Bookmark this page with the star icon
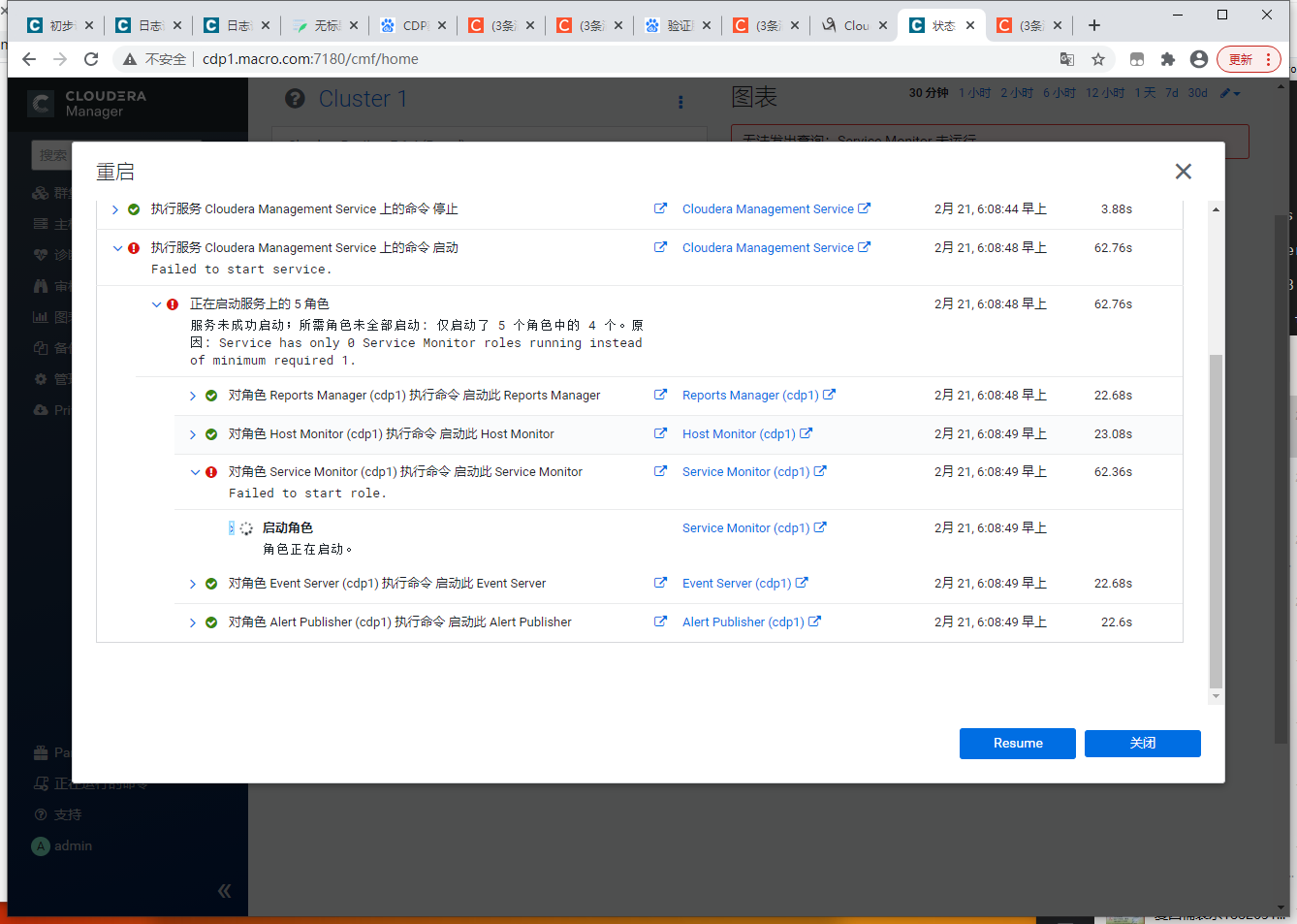Image resolution: width=1297 pixels, height=924 pixels. [1098, 59]
